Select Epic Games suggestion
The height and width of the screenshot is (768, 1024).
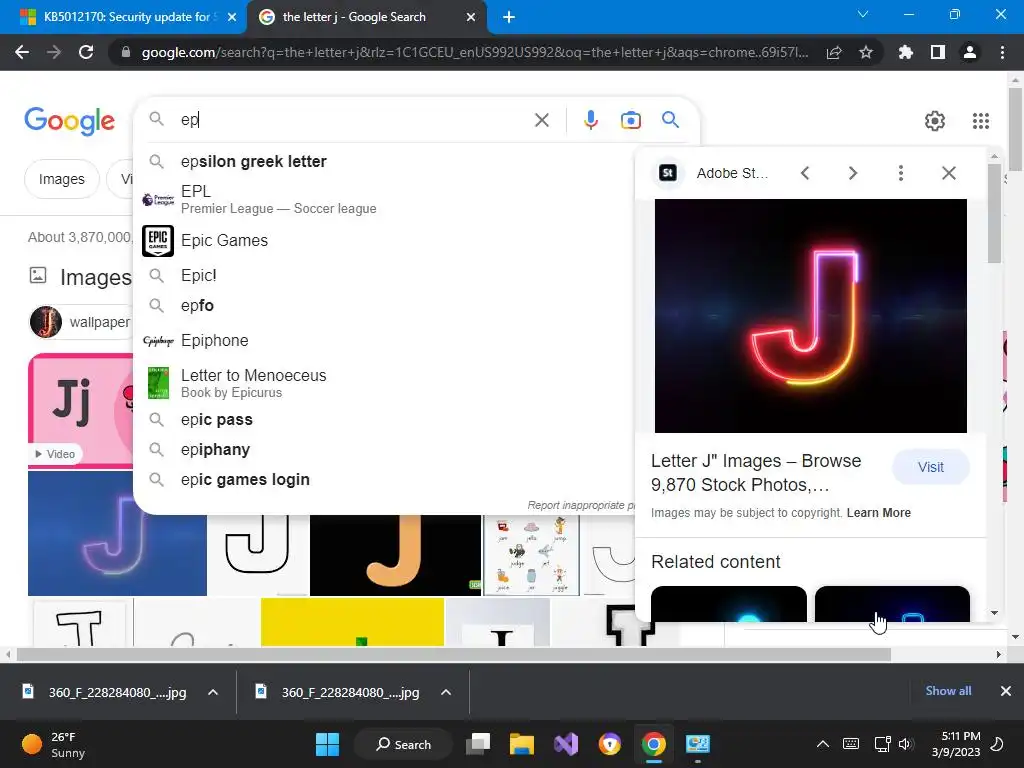click(x=385, y=240)
